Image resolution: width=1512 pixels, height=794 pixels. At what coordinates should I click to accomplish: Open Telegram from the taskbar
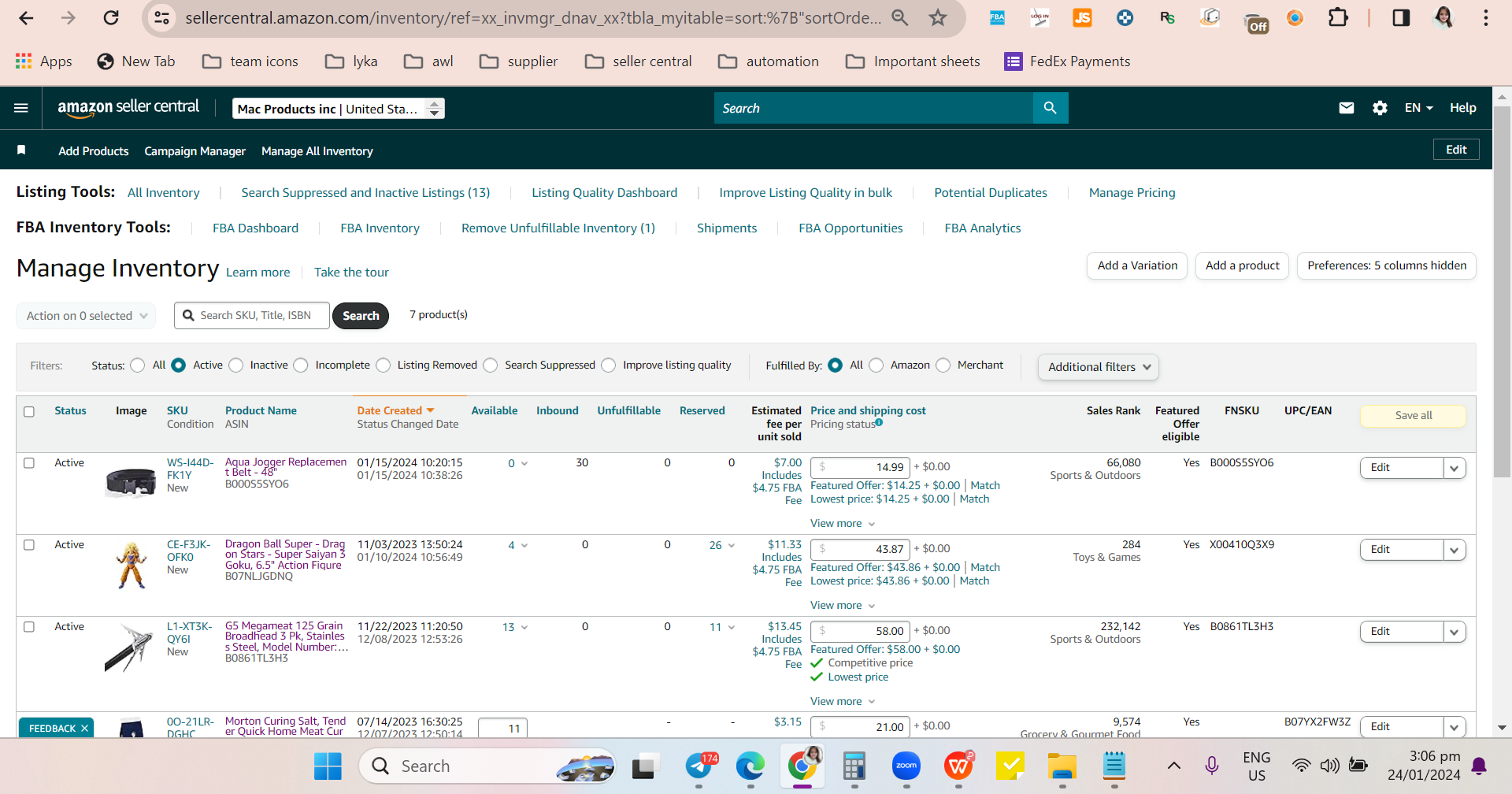click(x=699, y=766)
